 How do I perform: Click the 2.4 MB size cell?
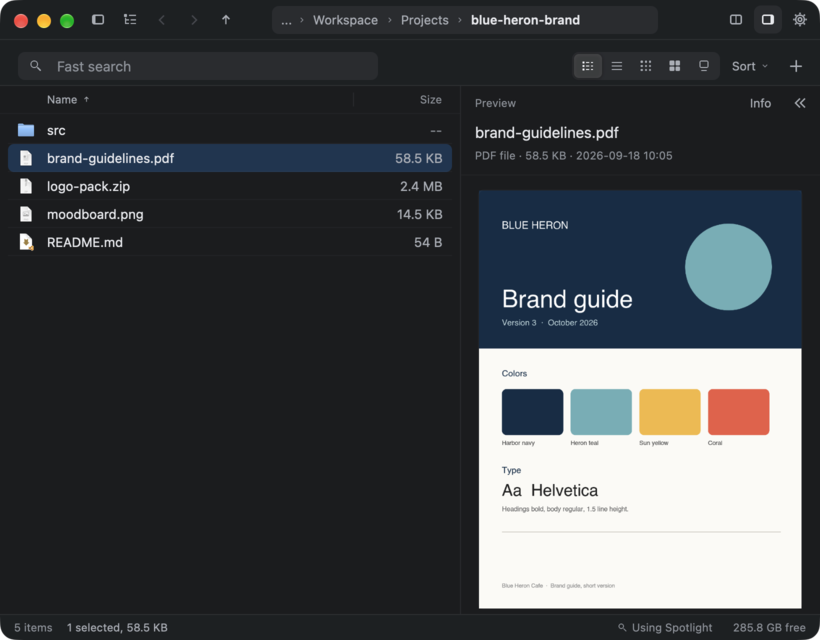(x=421, y=186)
